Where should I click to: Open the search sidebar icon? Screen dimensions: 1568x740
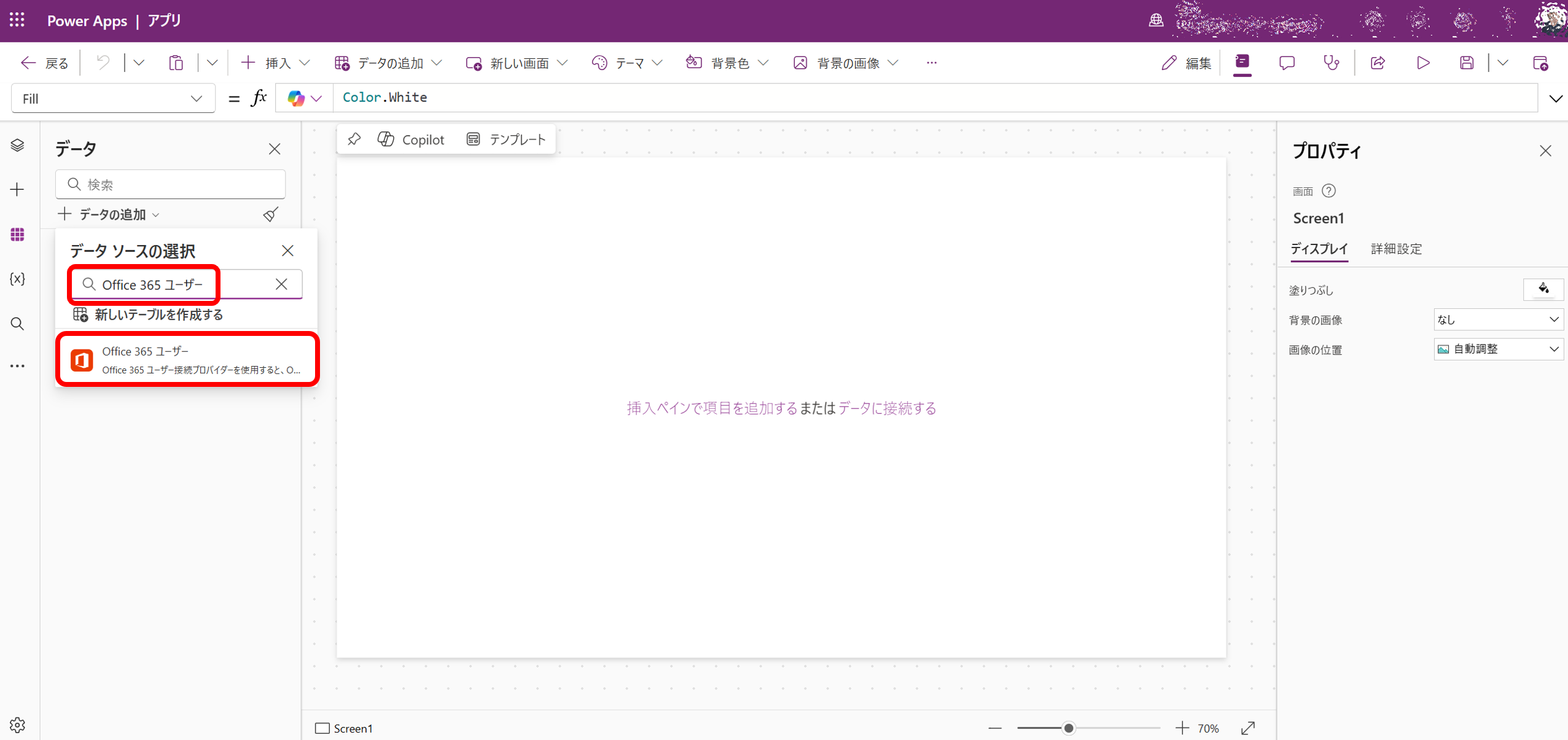(17, 324)
